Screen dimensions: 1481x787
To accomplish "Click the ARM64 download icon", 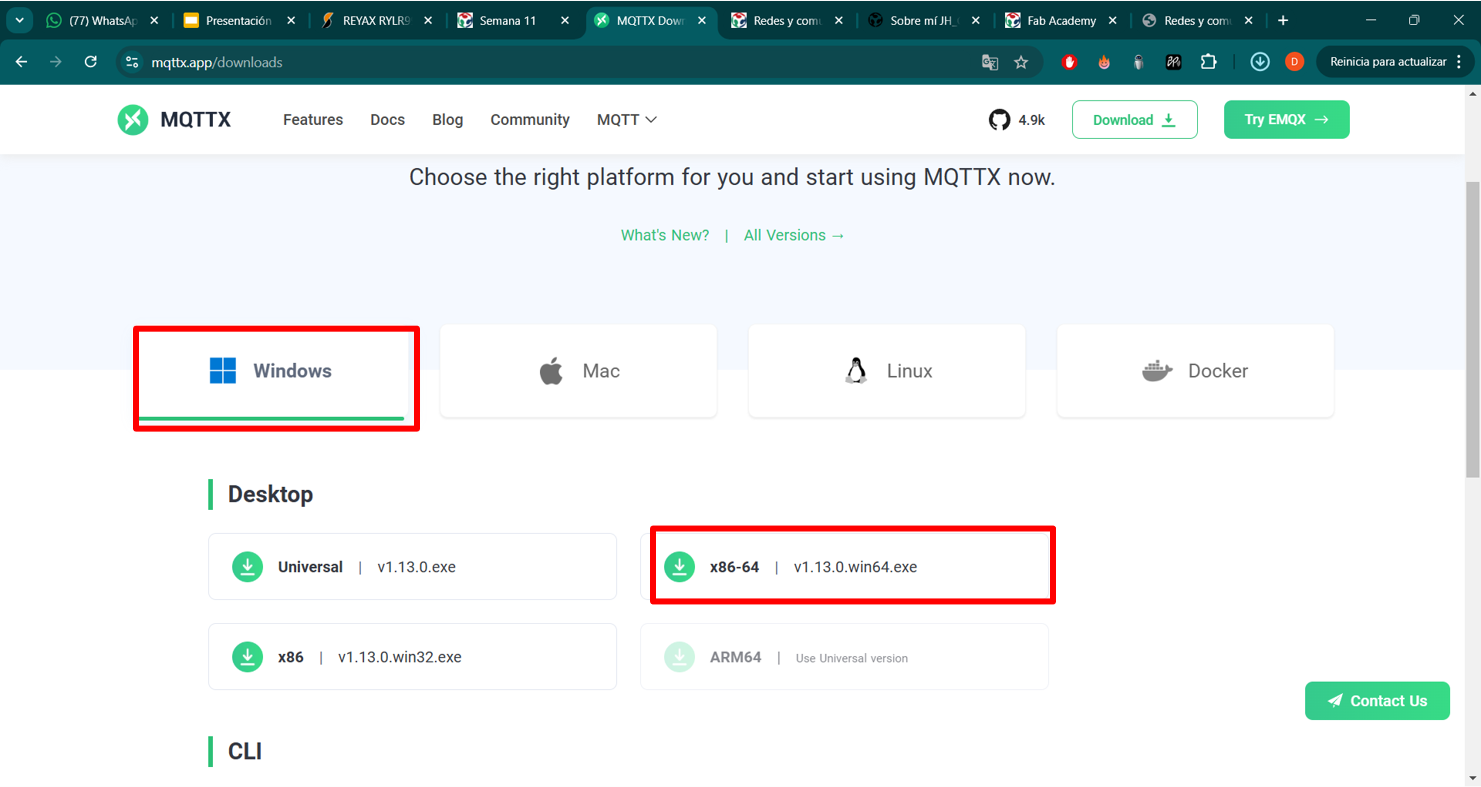I will coord(680,657).
